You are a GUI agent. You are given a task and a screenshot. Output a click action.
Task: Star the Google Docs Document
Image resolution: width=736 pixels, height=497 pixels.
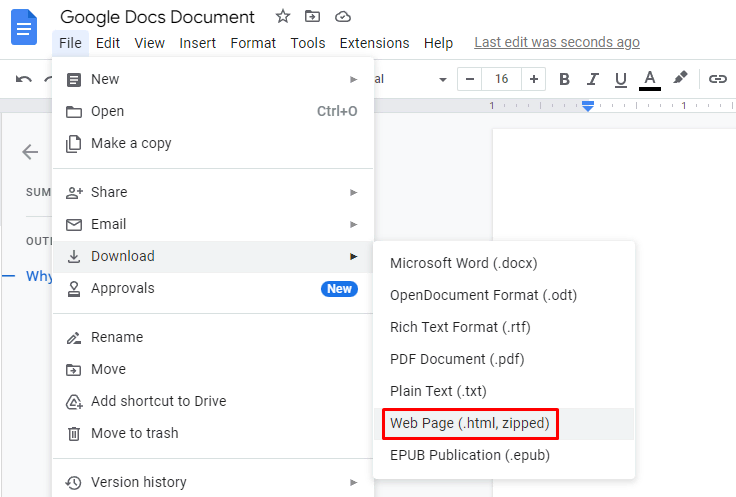click(283, 17)
